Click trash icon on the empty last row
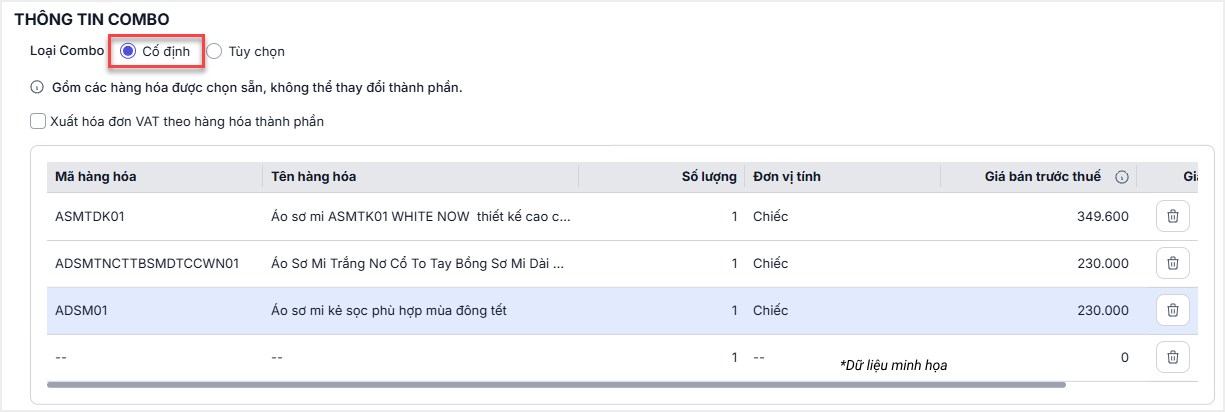 [x=1172, y=357]
